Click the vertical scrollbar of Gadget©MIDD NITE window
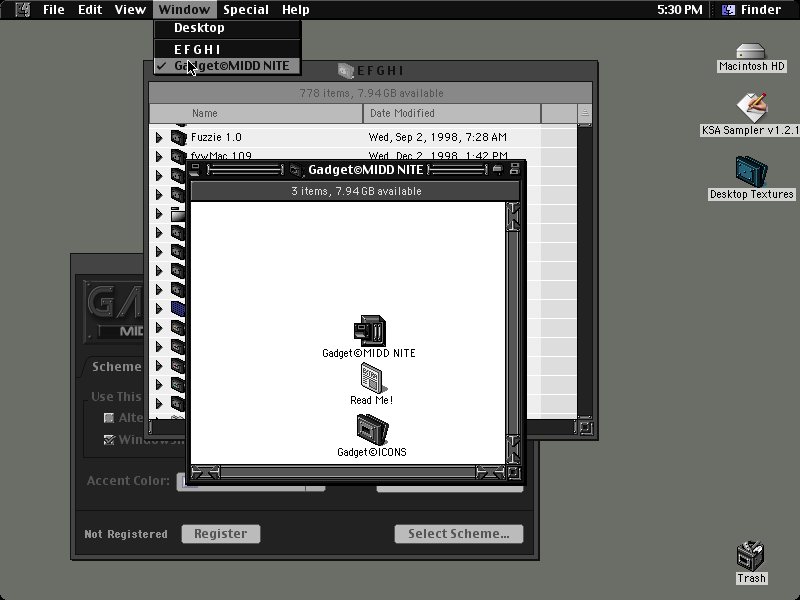The width and height of the screenshot is (800, 600). 513,334
